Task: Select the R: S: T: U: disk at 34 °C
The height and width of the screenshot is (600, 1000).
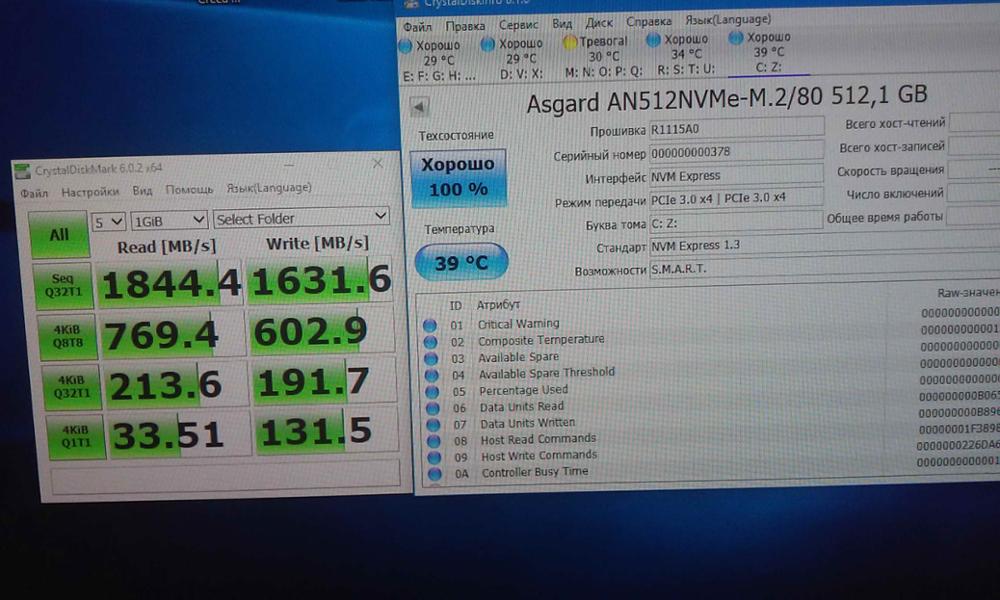Action: [686, 54]
